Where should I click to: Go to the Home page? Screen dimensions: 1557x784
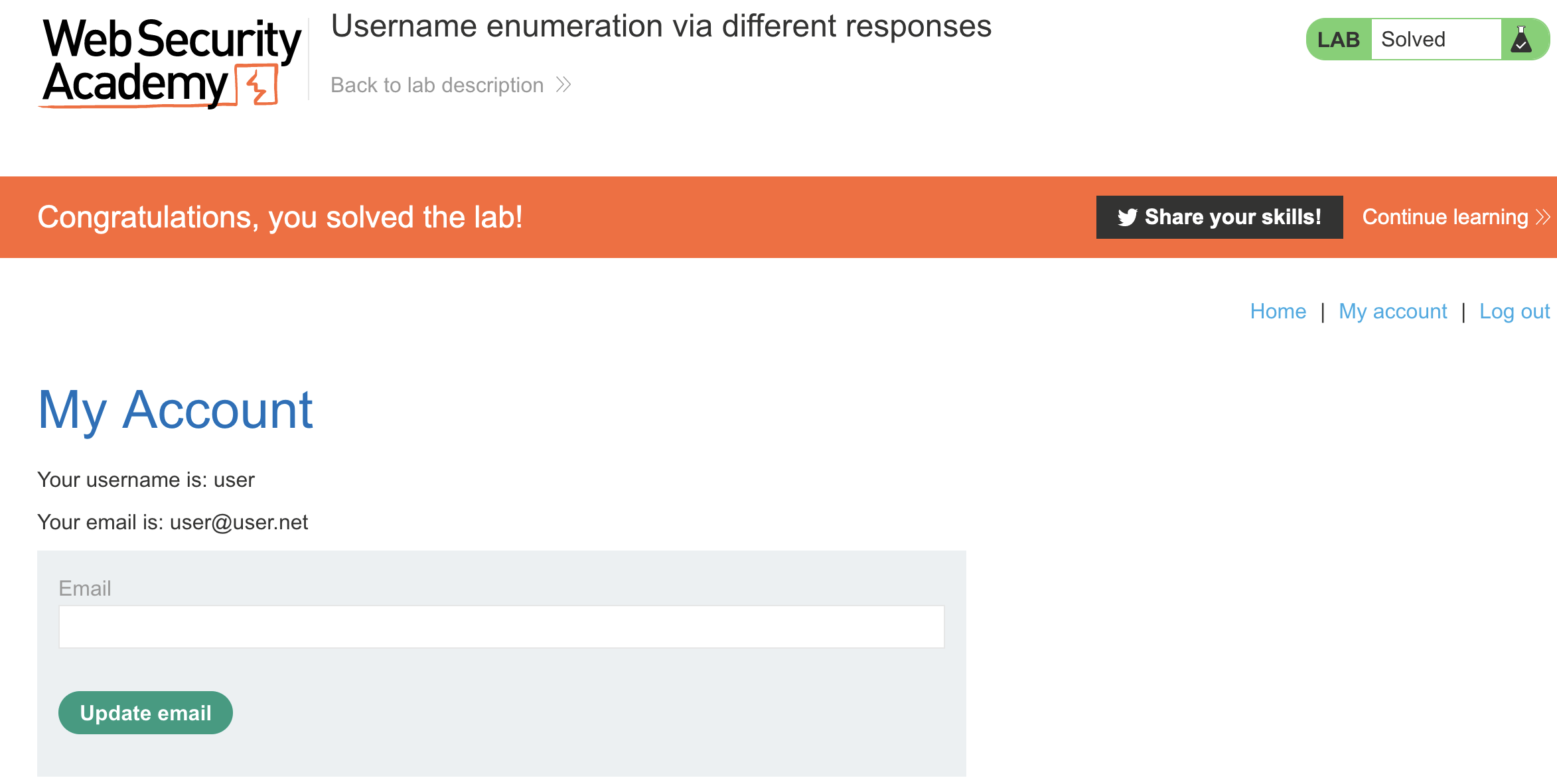1278,311
